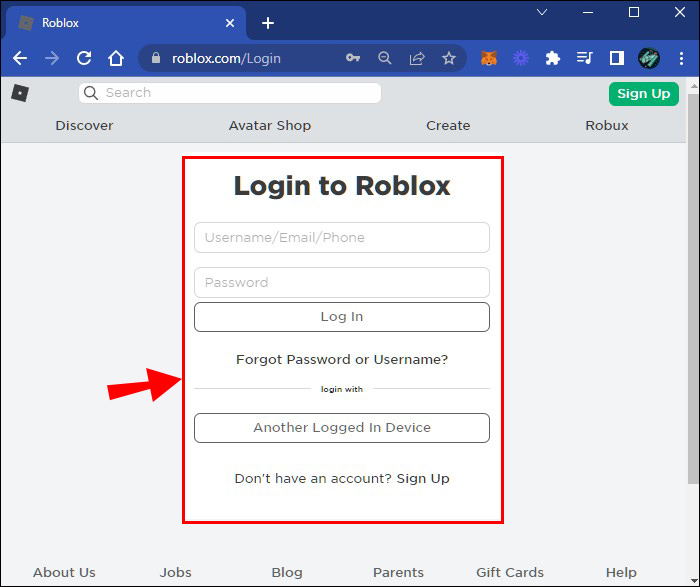This screenshot has width=700, height=587.
Task: Click the scrollbar down arrow
Action: [x=693, y=580]
